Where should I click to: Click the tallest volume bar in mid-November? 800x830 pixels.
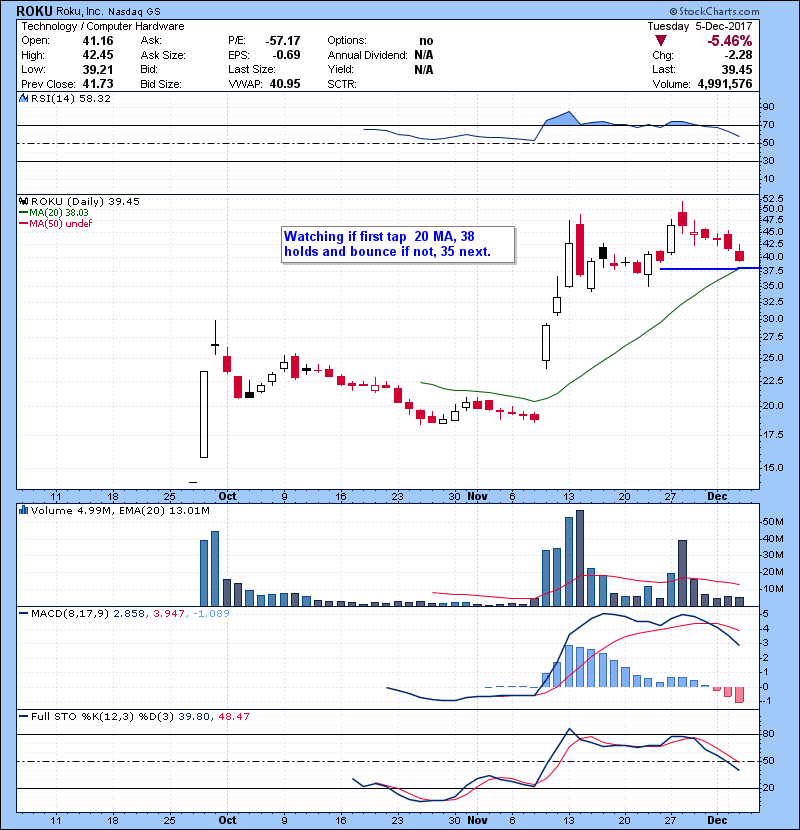click(x=580, y=558)
